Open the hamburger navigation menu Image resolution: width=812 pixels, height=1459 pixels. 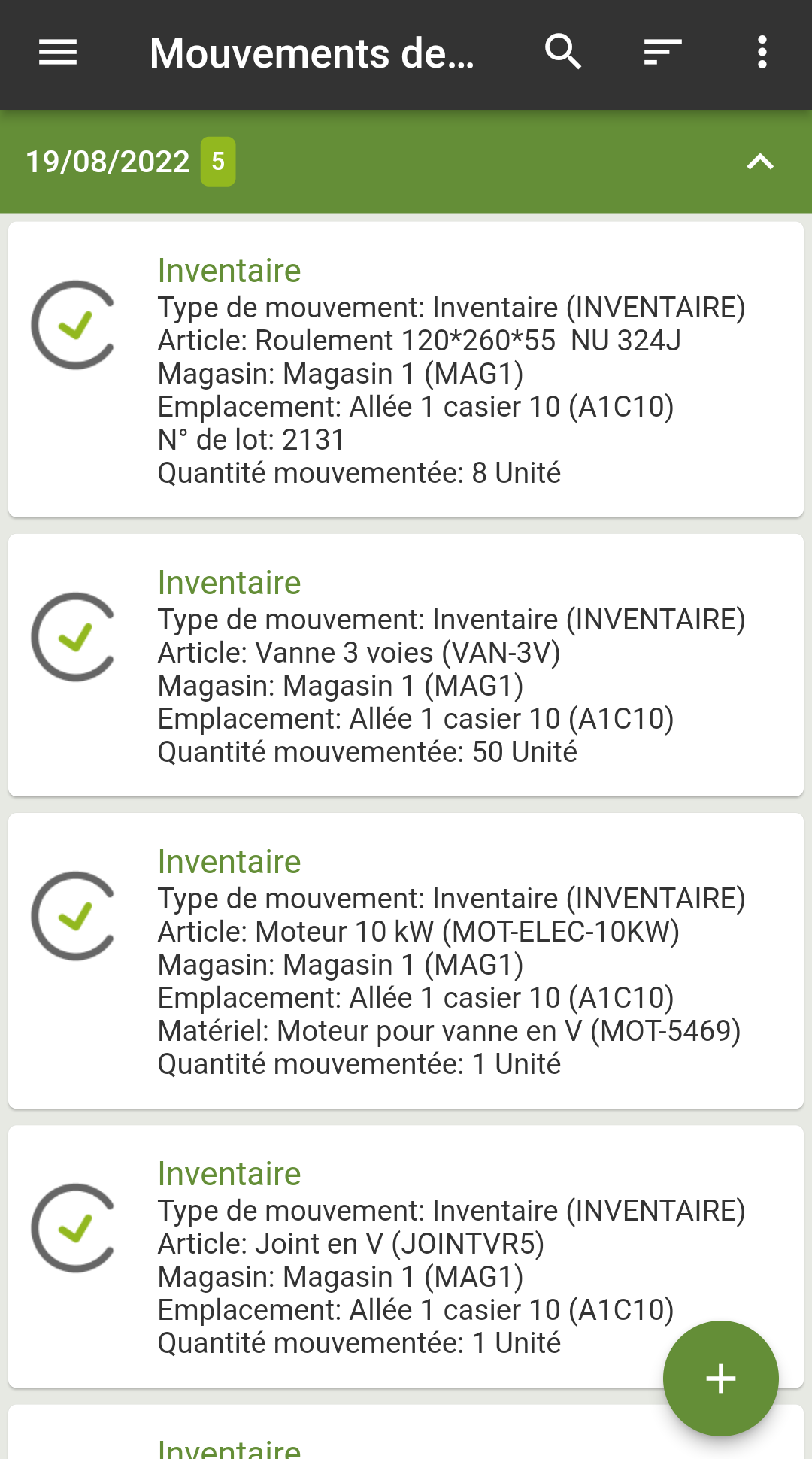pos(58,53)
